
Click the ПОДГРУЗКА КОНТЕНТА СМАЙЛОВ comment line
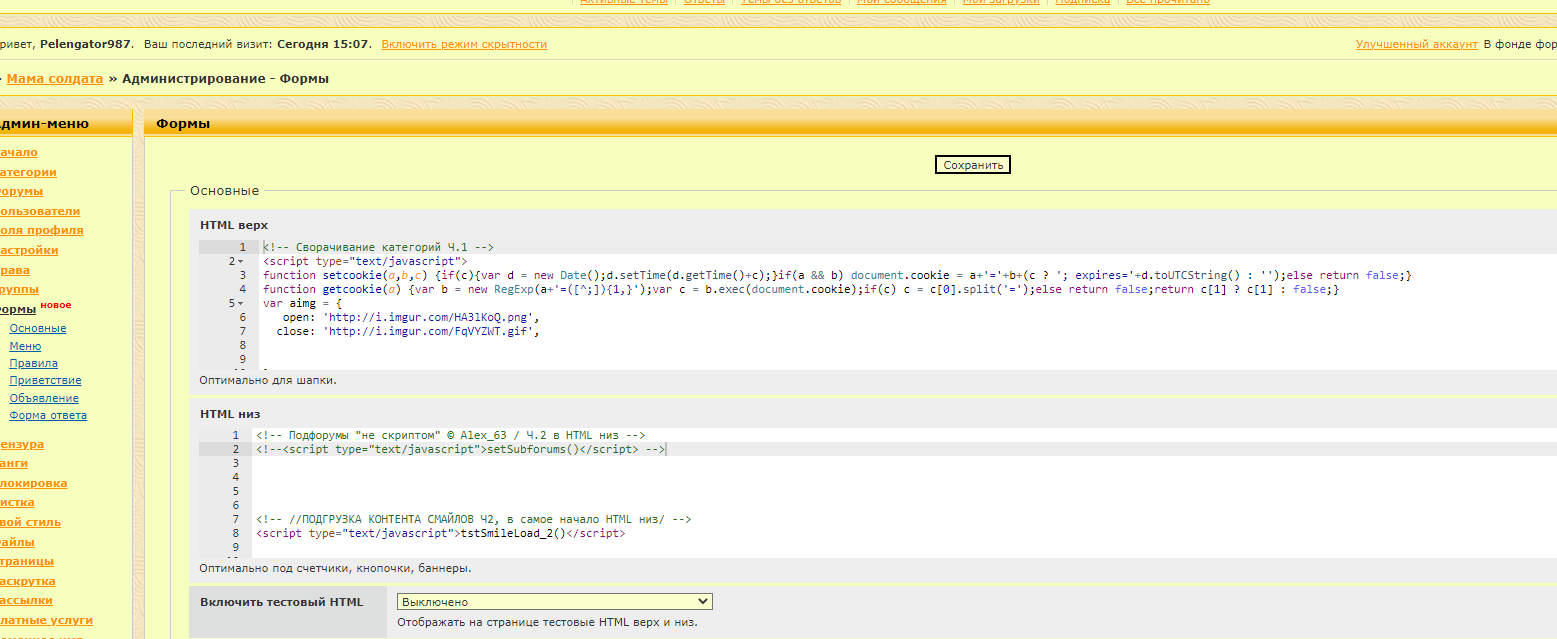coord(474,520)
